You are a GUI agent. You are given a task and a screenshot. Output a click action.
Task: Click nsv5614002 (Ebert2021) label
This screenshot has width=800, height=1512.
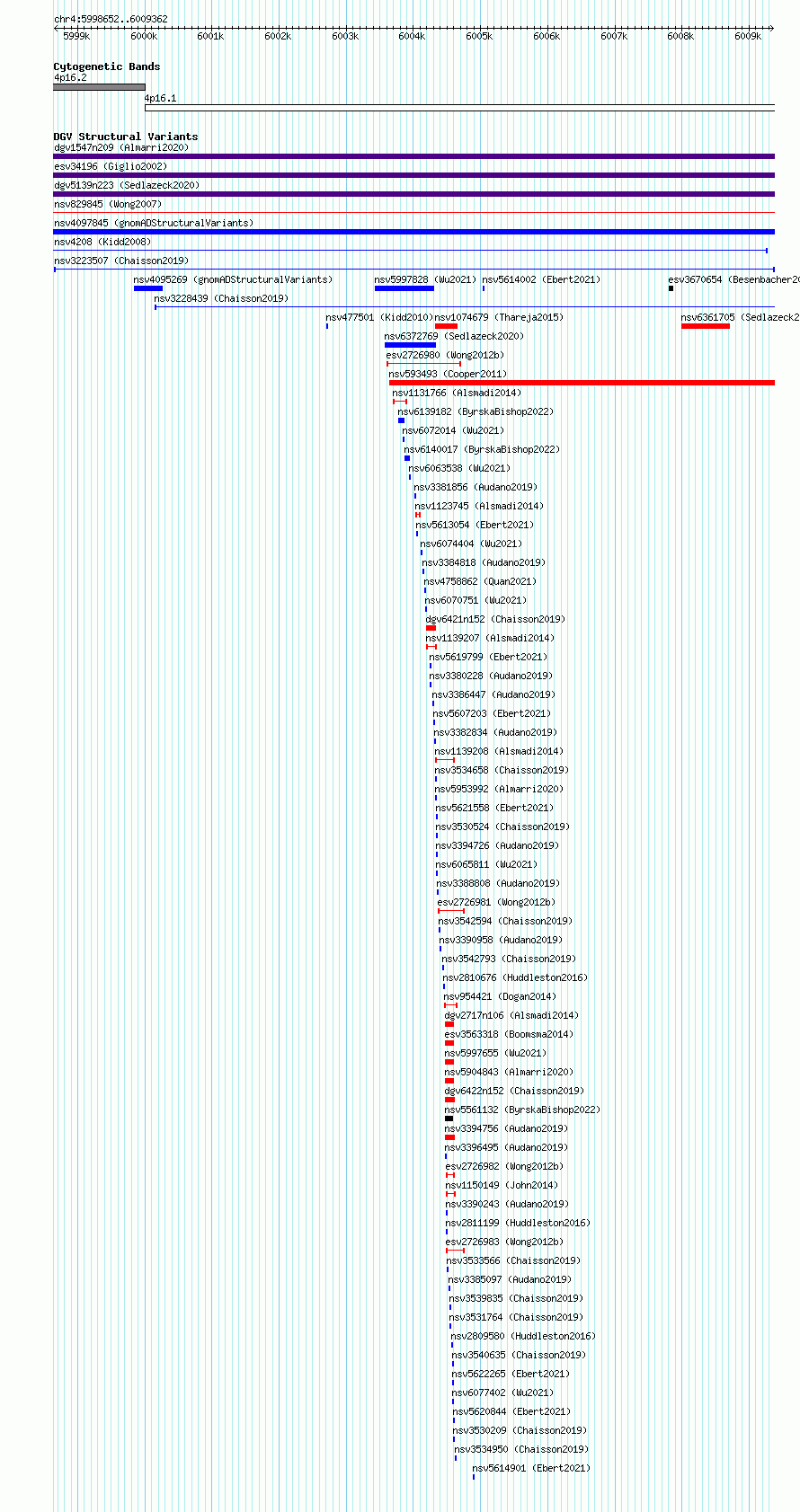point(541,279)
